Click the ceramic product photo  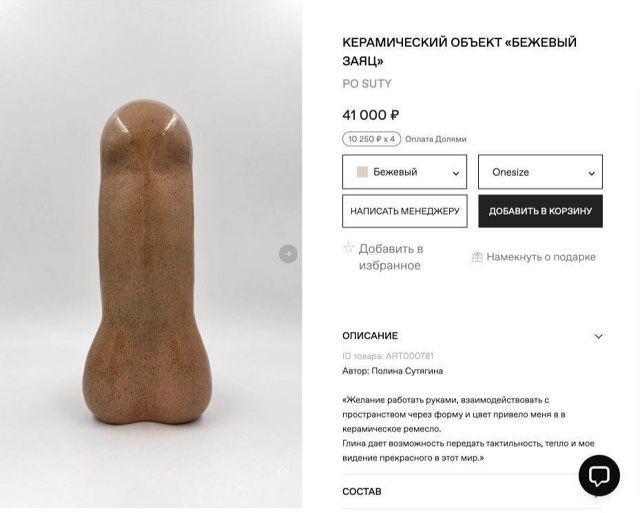click(x=147, y=261)
